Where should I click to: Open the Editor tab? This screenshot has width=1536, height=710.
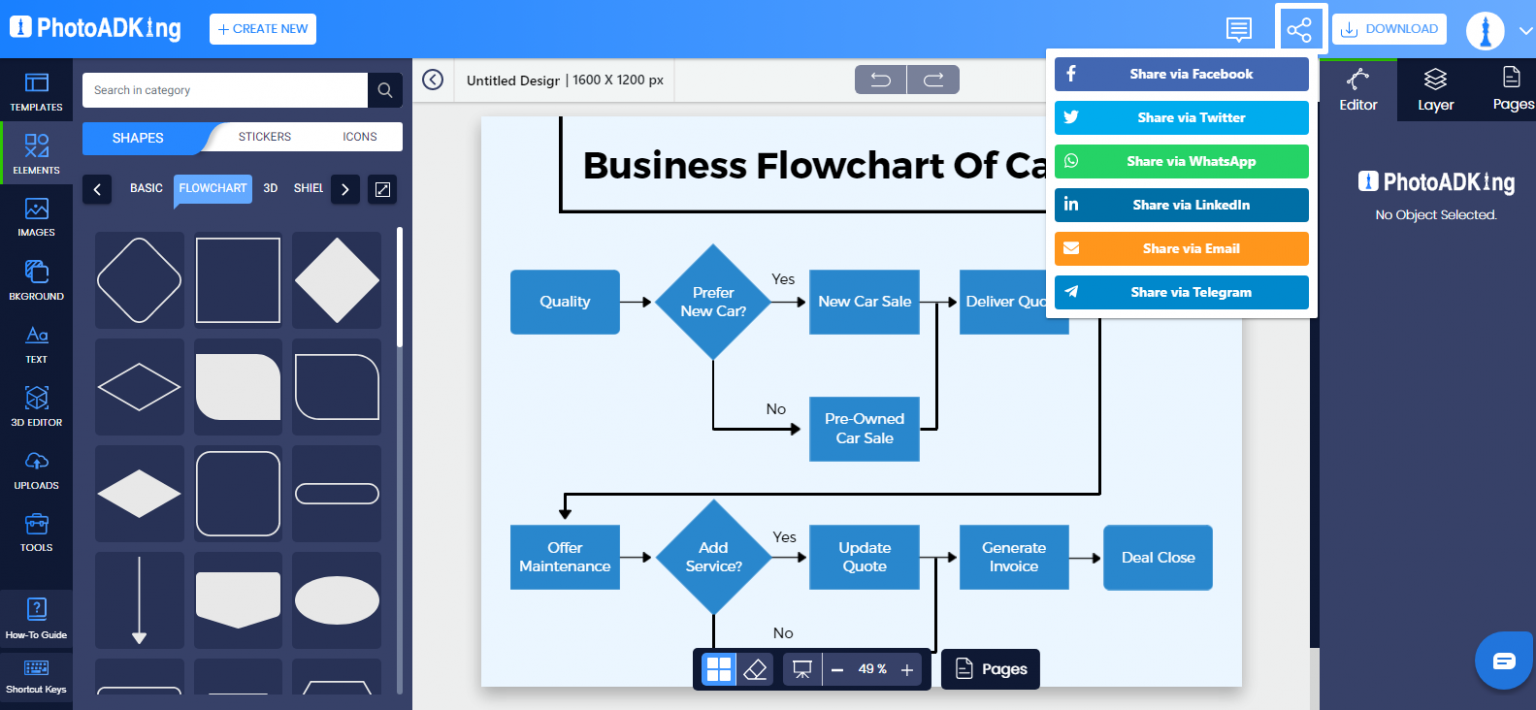(1358, 90)
